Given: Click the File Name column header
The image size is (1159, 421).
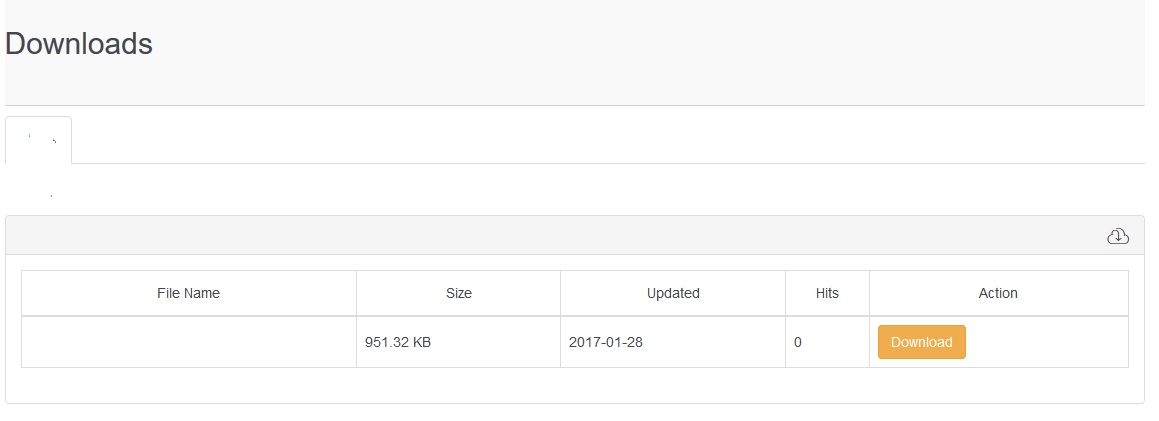Looking at the screenshot, I should click(x=188, y=293).
